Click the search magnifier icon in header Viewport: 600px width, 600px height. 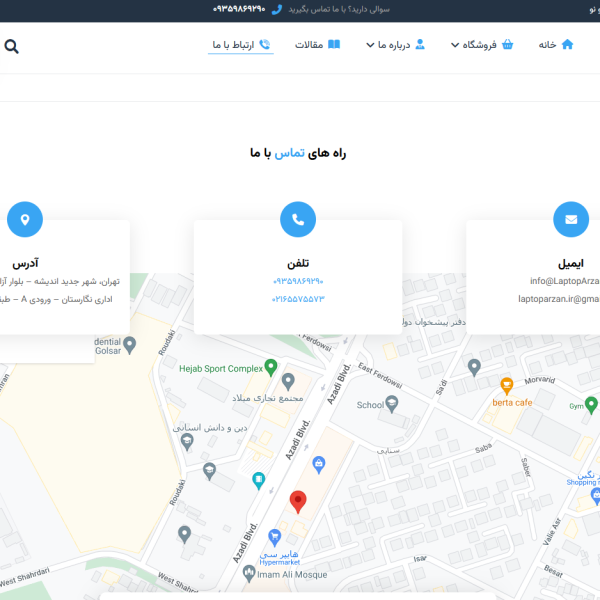click(x=12, y=46)
